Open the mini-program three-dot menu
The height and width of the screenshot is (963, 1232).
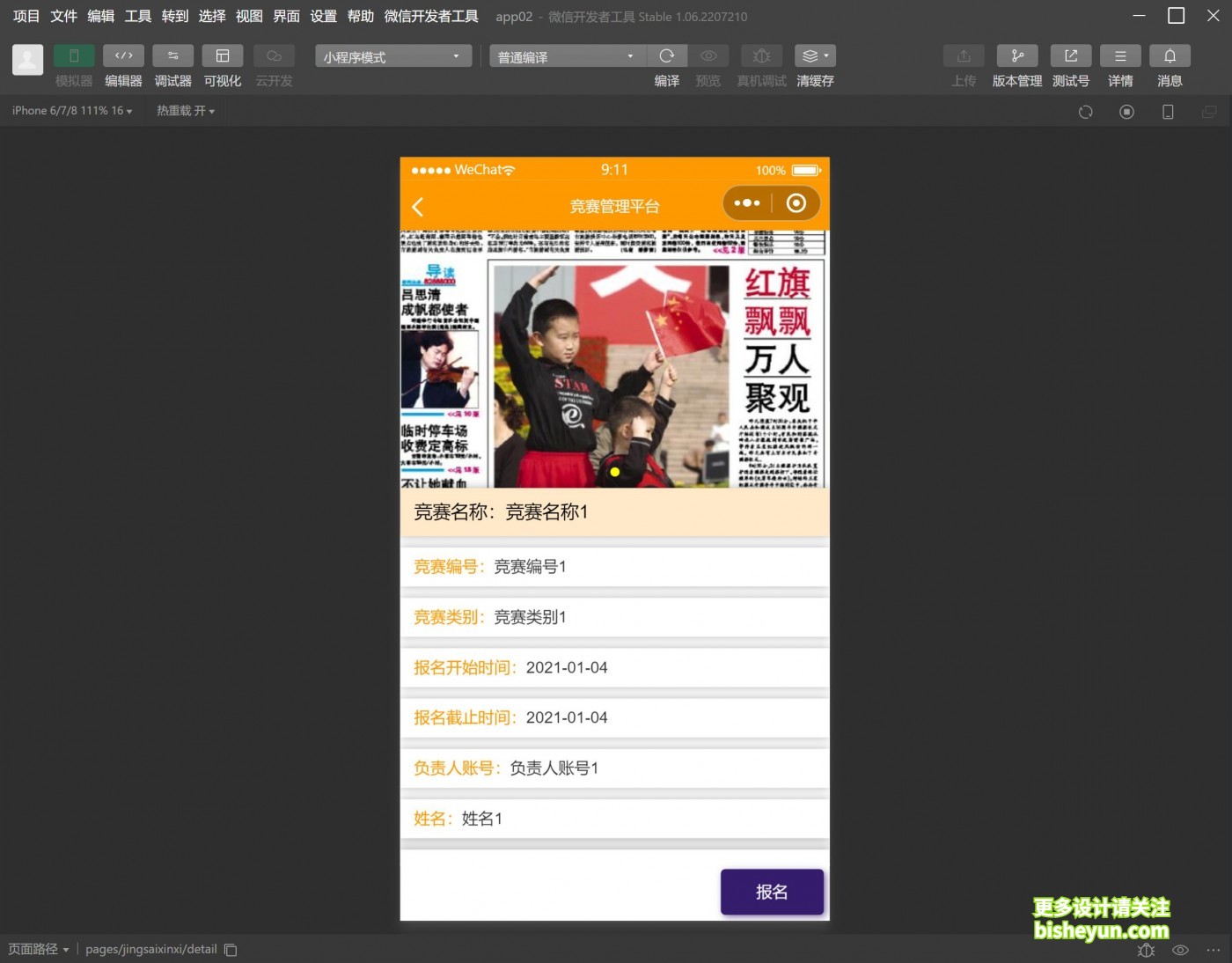(747, 203)
